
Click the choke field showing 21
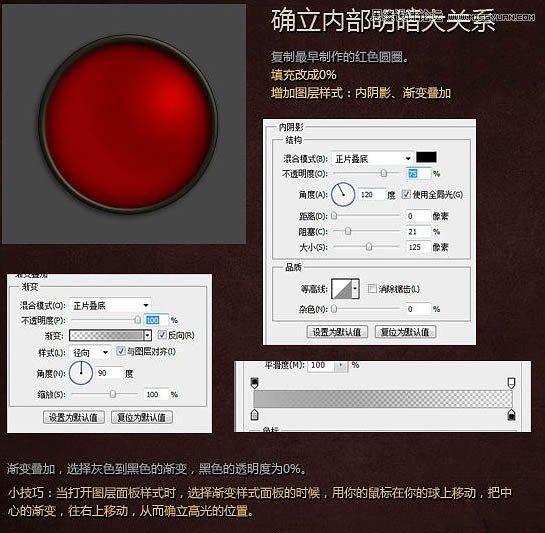click(x=418, y=231)
